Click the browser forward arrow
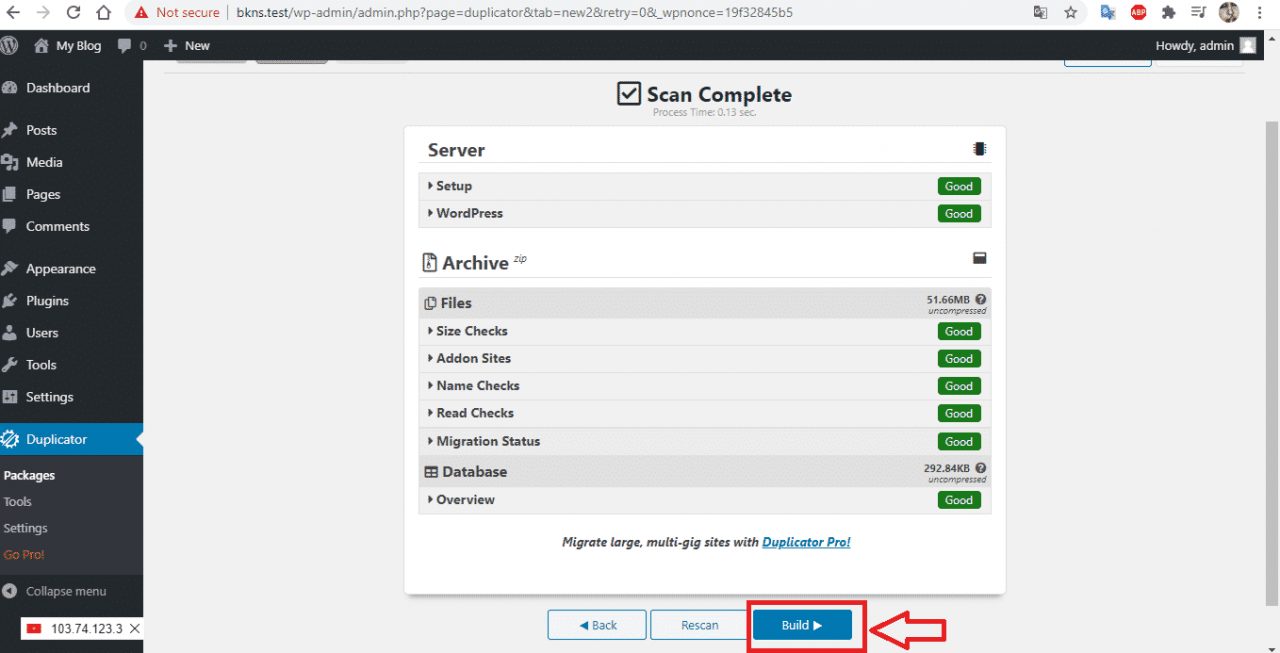 pos(43,13)
